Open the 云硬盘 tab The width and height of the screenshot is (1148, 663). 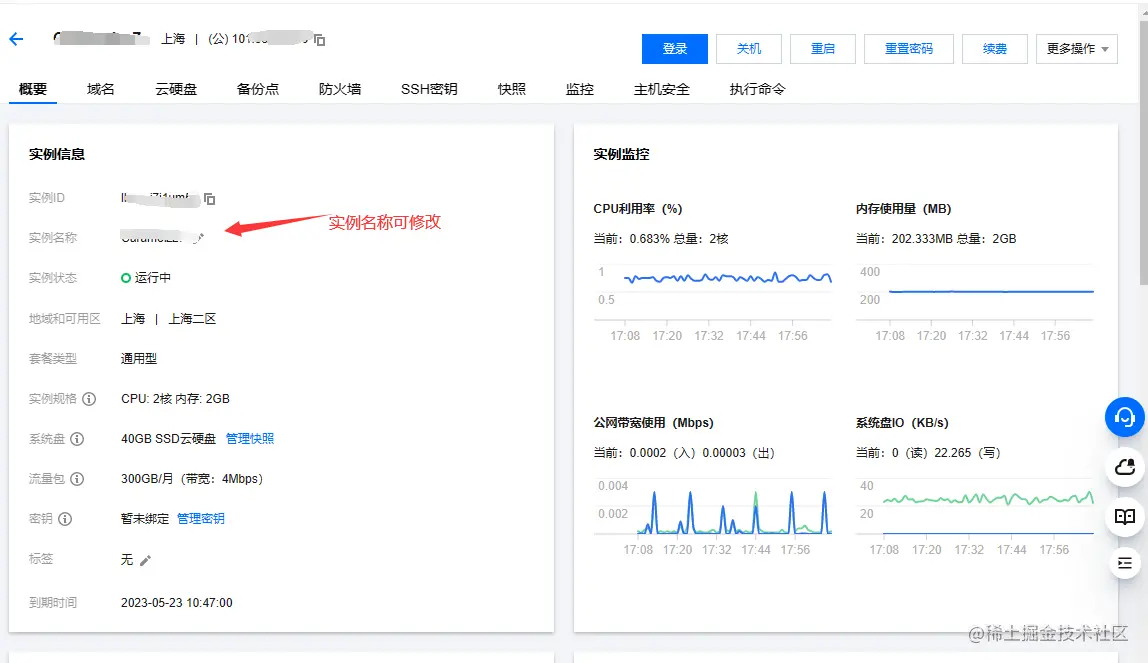tap(176, 89)
